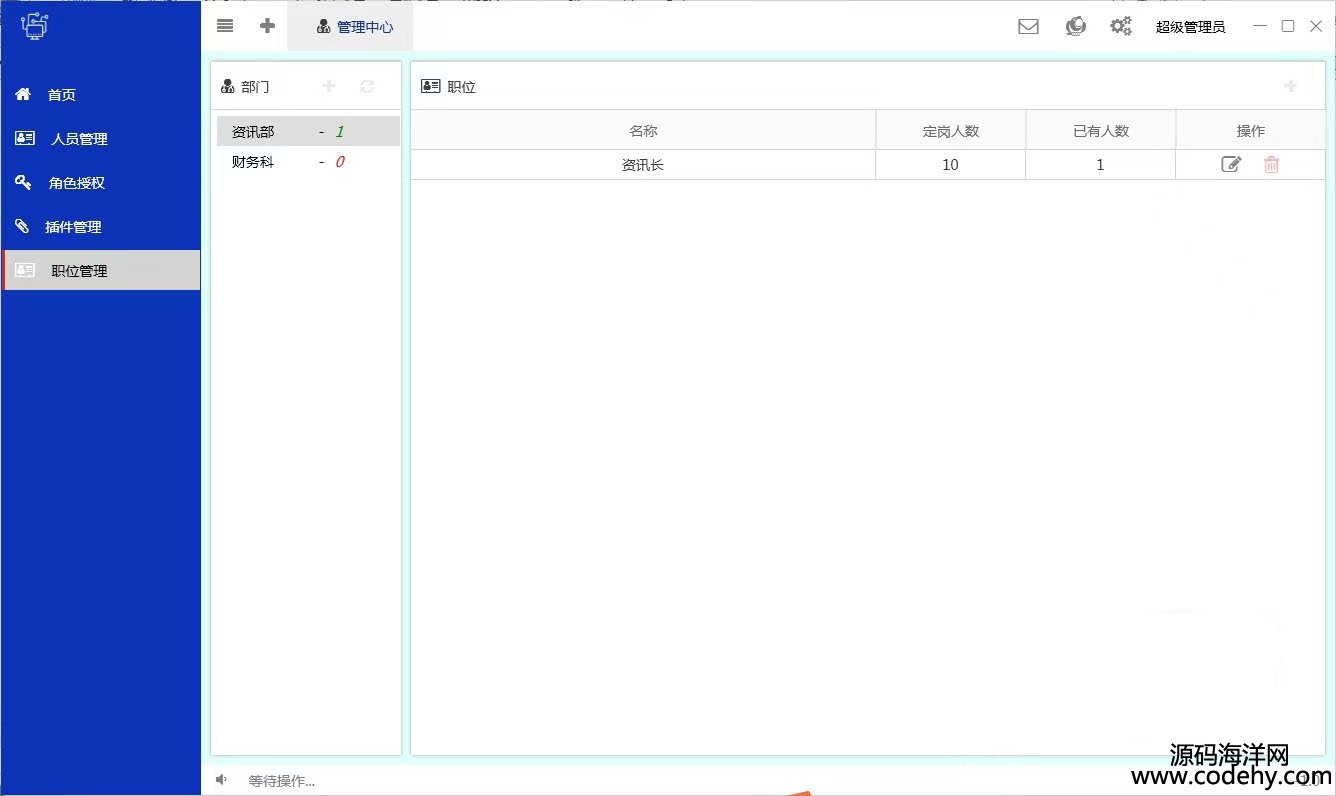Click the red count 0 for 财务科
Image resolution: width=1336 pixels, height=796 pixels.
(x=340, y=161)
